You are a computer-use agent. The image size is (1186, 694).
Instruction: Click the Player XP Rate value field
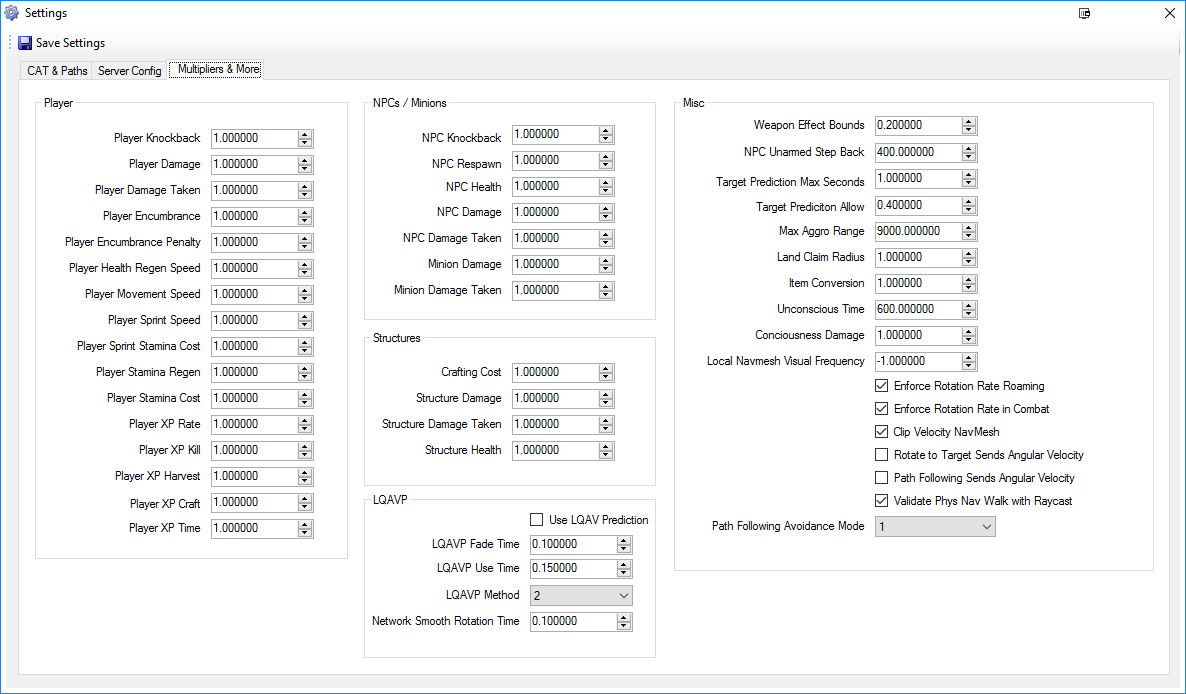(254, 424)
